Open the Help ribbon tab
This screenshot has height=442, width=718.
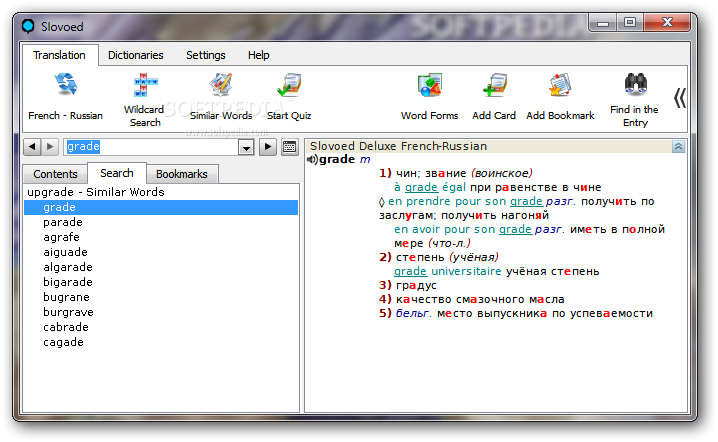pos(259,55)
